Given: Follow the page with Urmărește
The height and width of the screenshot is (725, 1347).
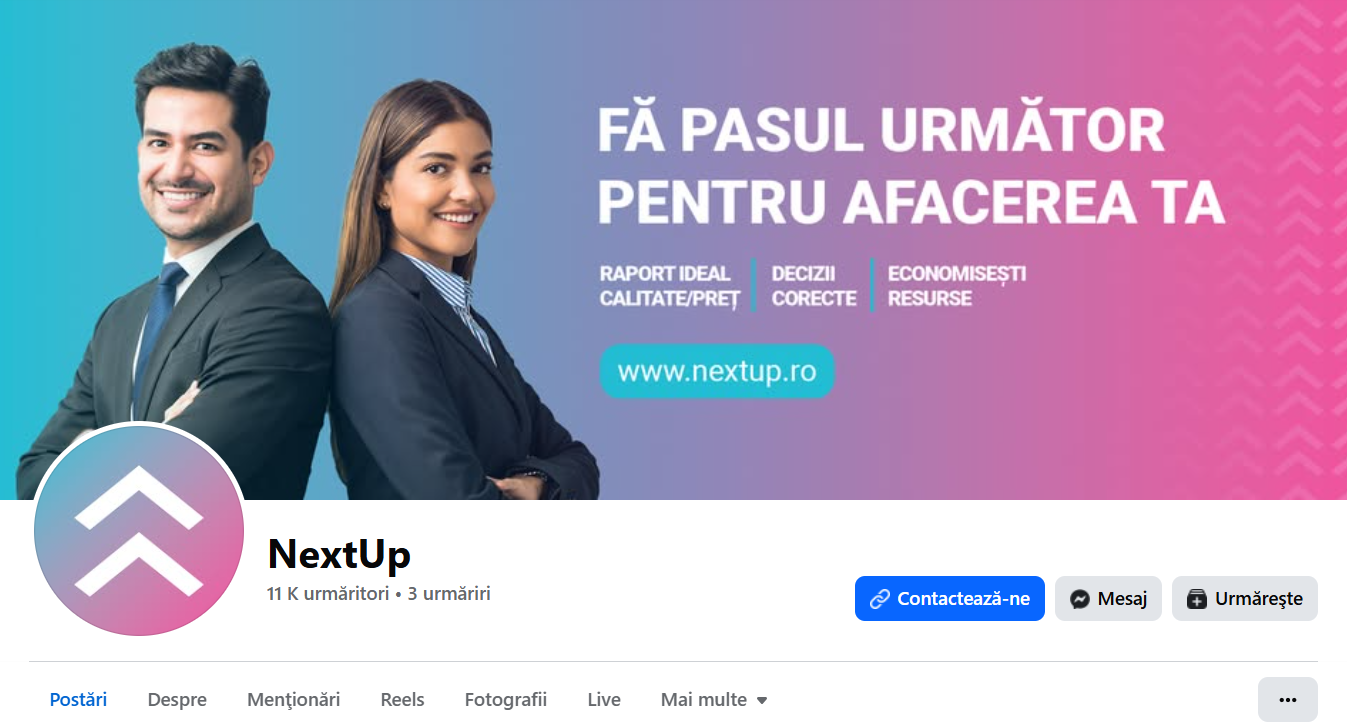Looking at the screenshot, I should [x=1245, y=599].
